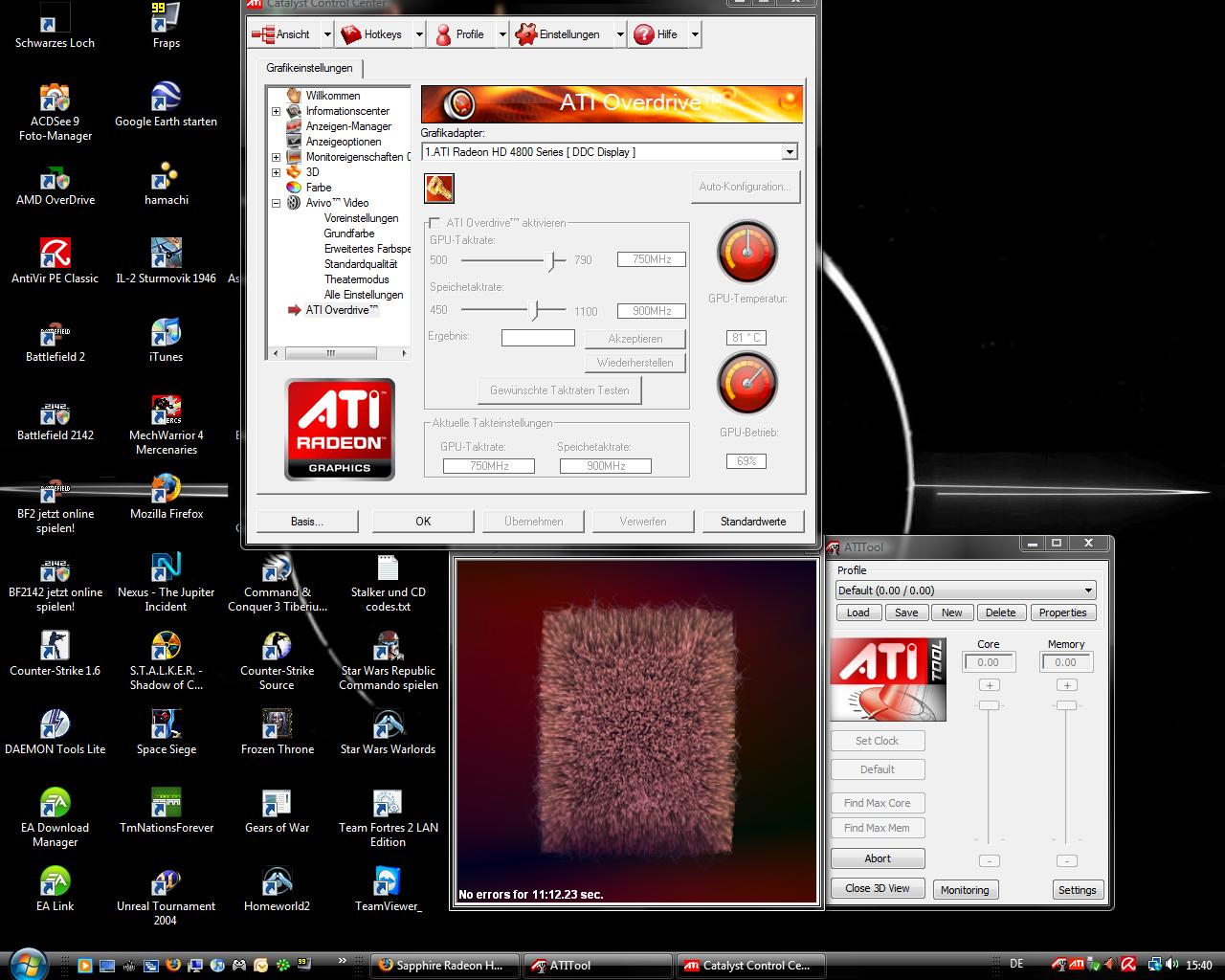The width and height of the screenshot is (1225, 980).
Task: Select Theatermodus in the tree
Action: tap(357, 279)
